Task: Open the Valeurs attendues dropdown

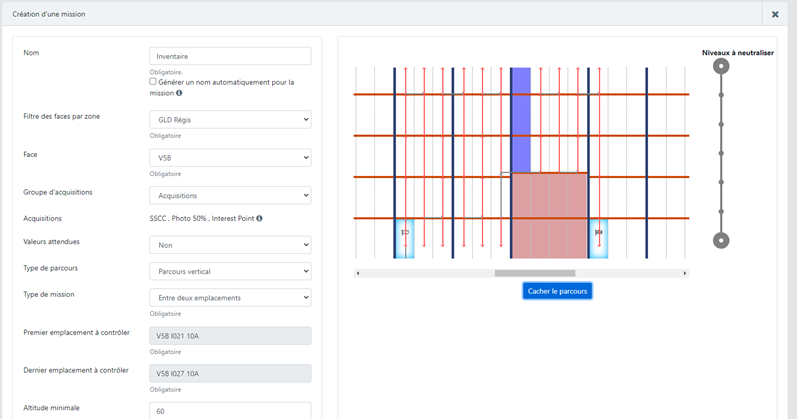Action: pos(230,245)
